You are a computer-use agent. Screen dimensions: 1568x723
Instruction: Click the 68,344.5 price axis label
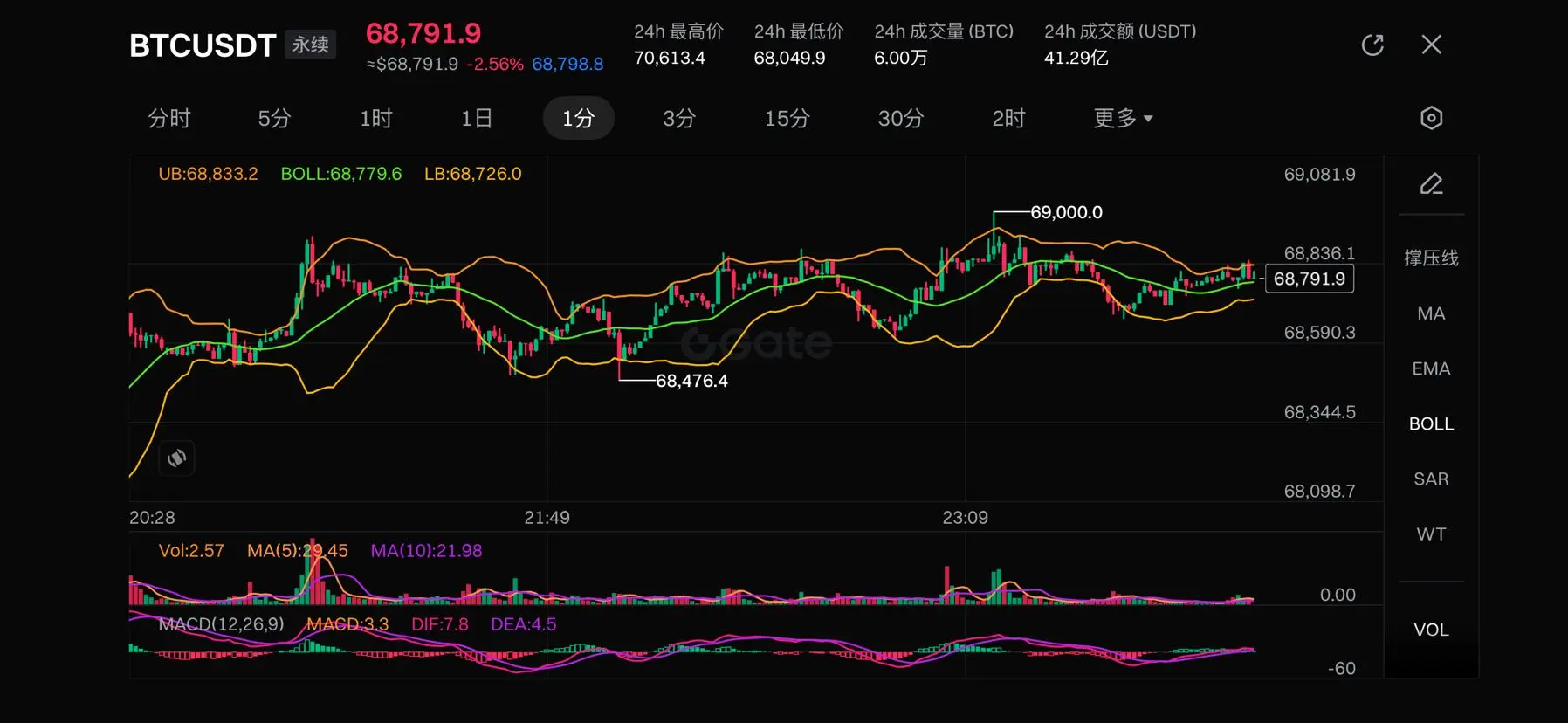click(1319, 412)
